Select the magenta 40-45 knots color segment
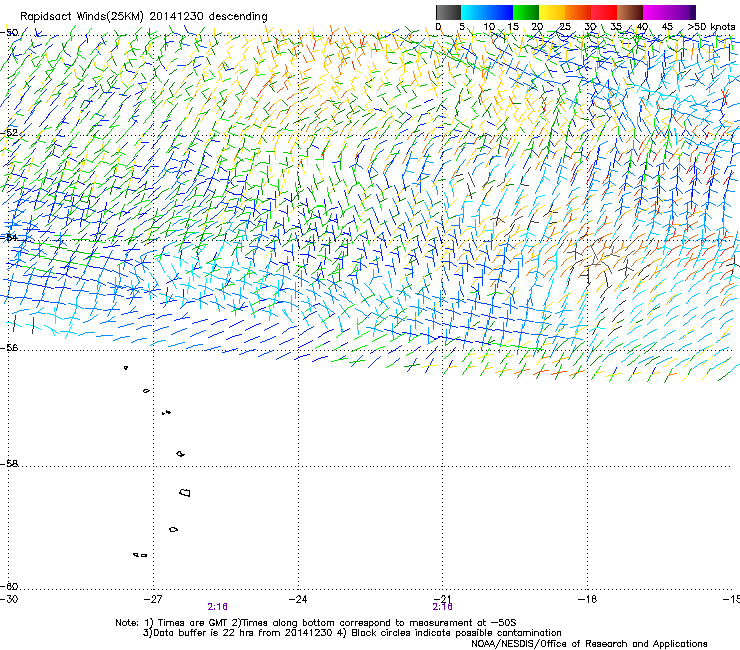 [x=656, y=12]
